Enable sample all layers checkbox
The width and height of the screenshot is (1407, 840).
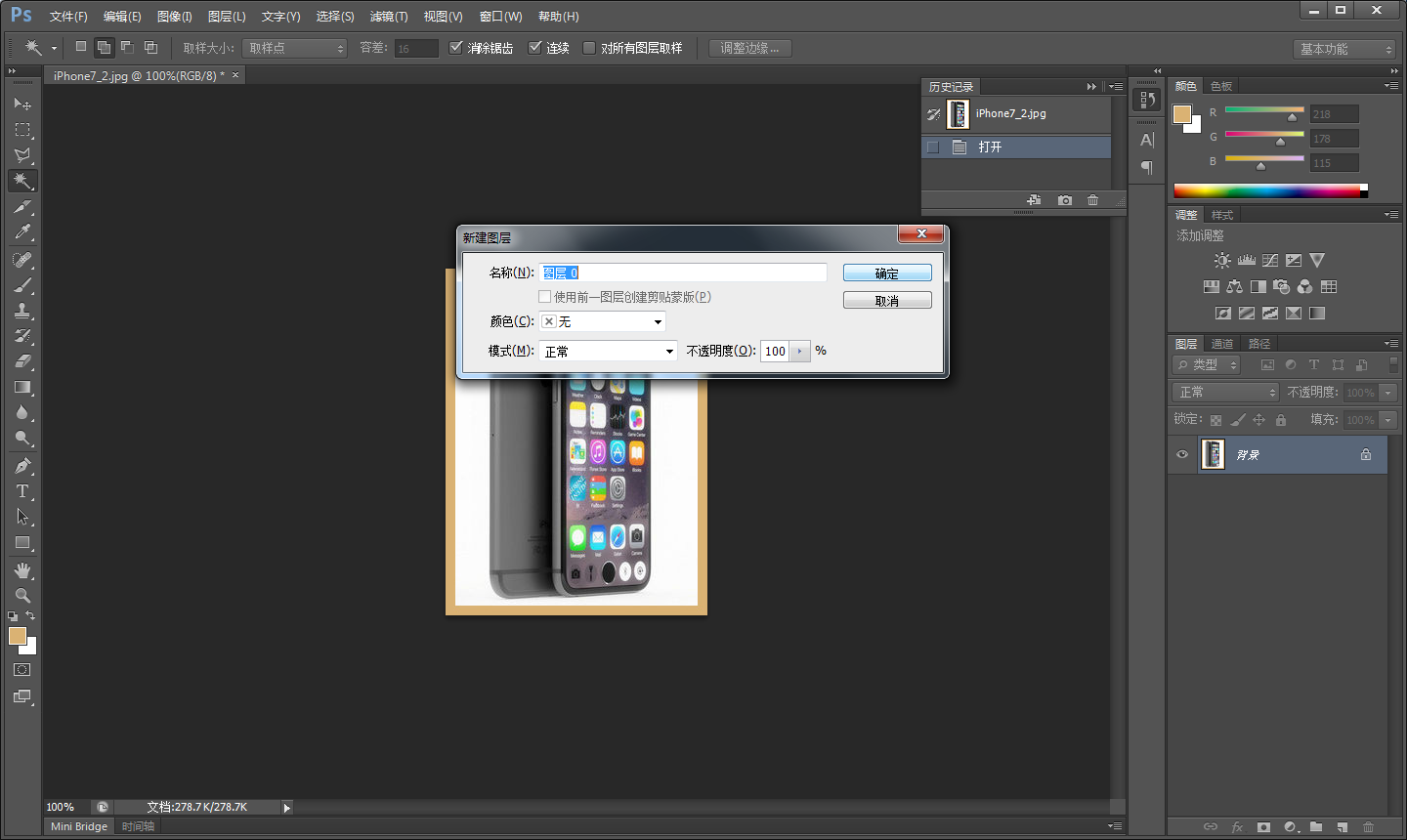pos(589,48)
